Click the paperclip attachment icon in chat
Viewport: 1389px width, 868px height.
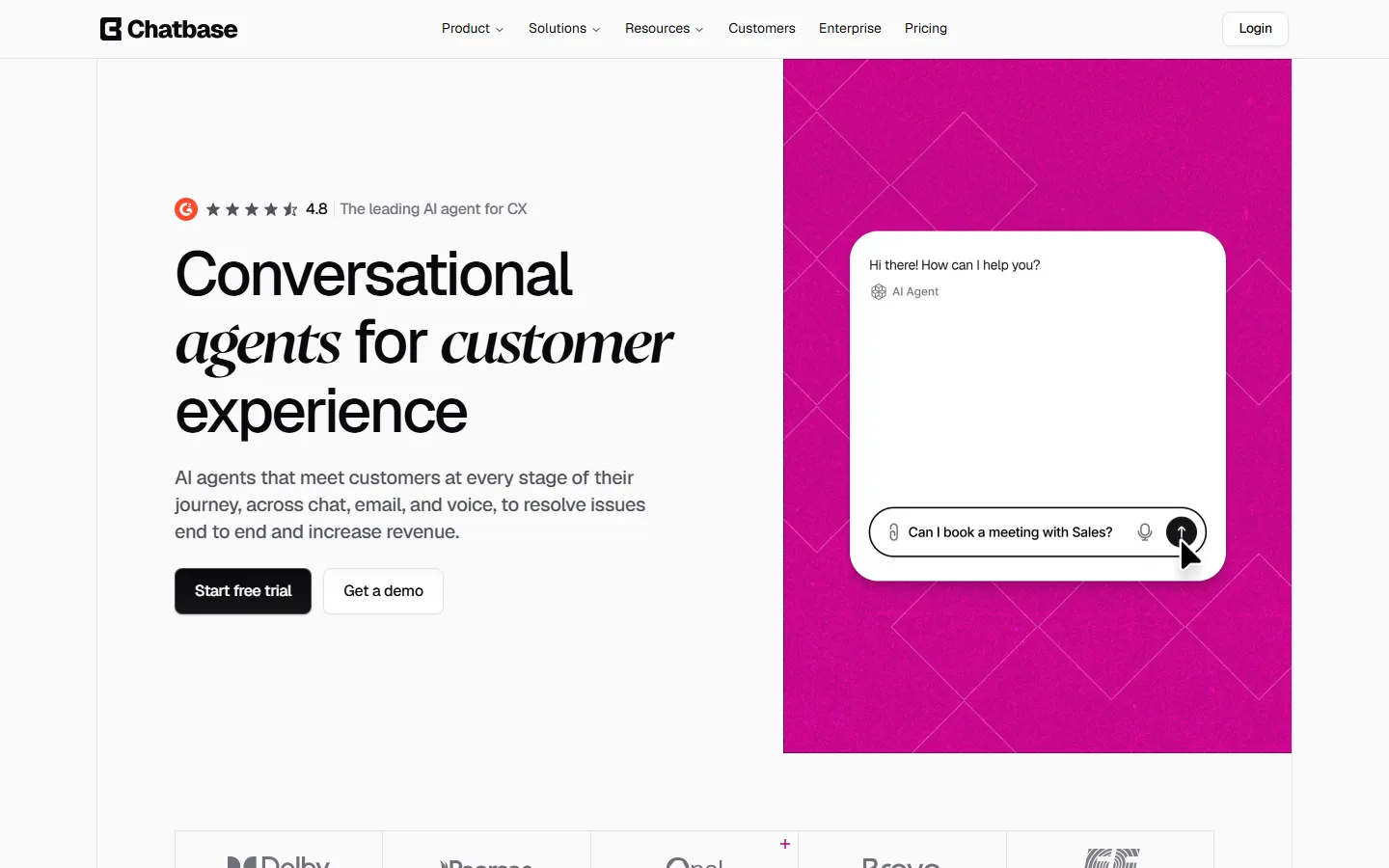[x=893, y=532]
